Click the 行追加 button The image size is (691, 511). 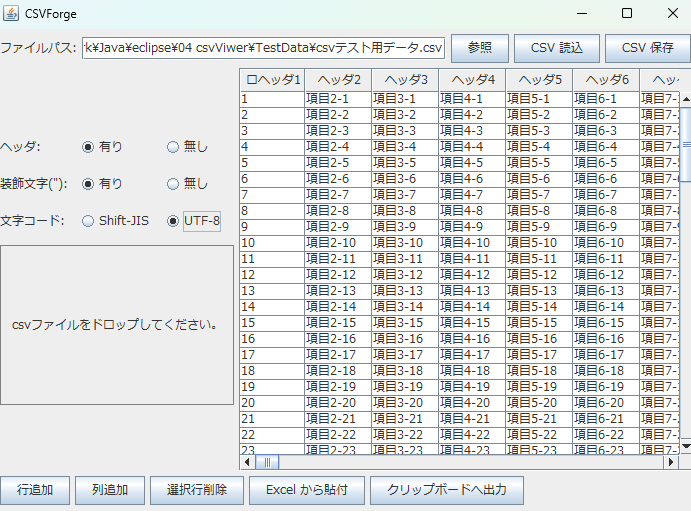pyautogui.click(x=35, y=490)
